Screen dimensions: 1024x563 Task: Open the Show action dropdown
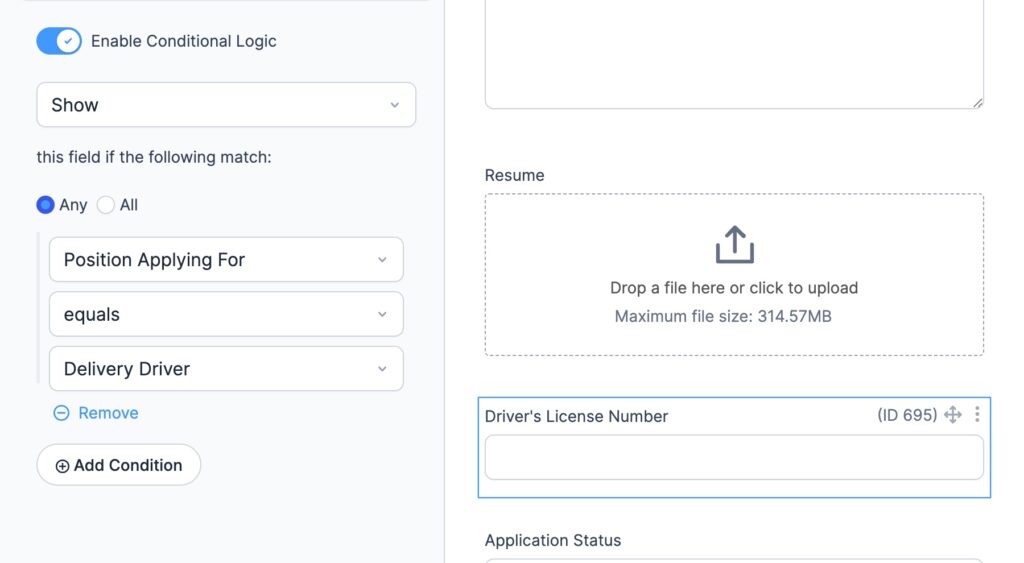pyautogui.click(x=226, y=105)
